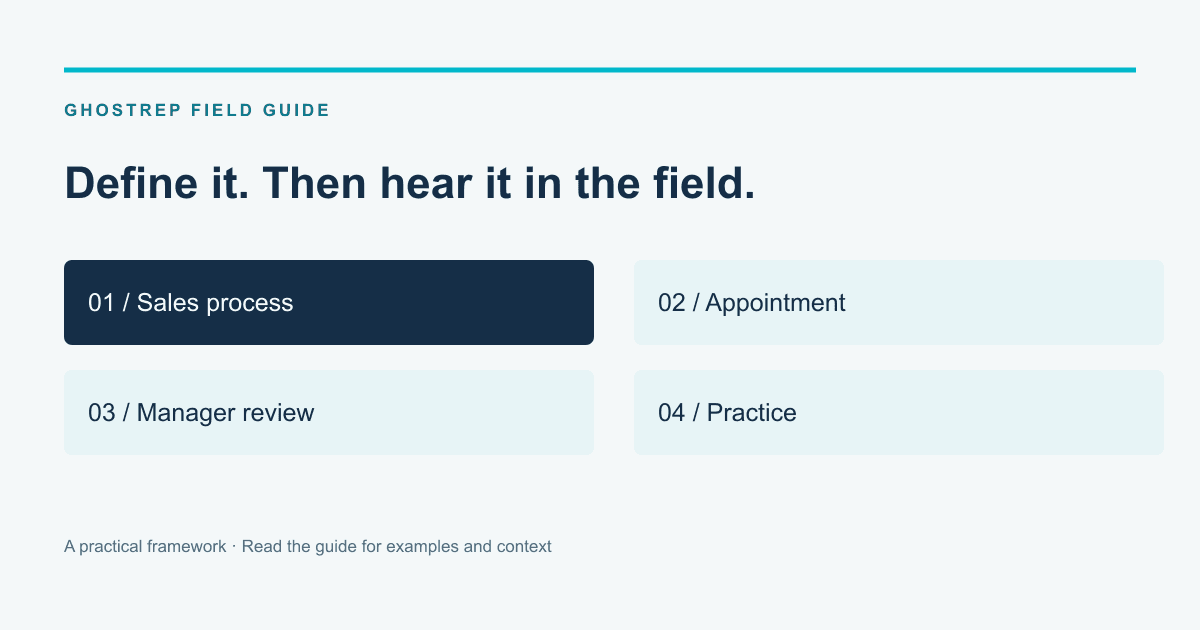Click the 'A practical framework' footer text
The height and width of the screenshot is (630, 1200).
[145, 547]
